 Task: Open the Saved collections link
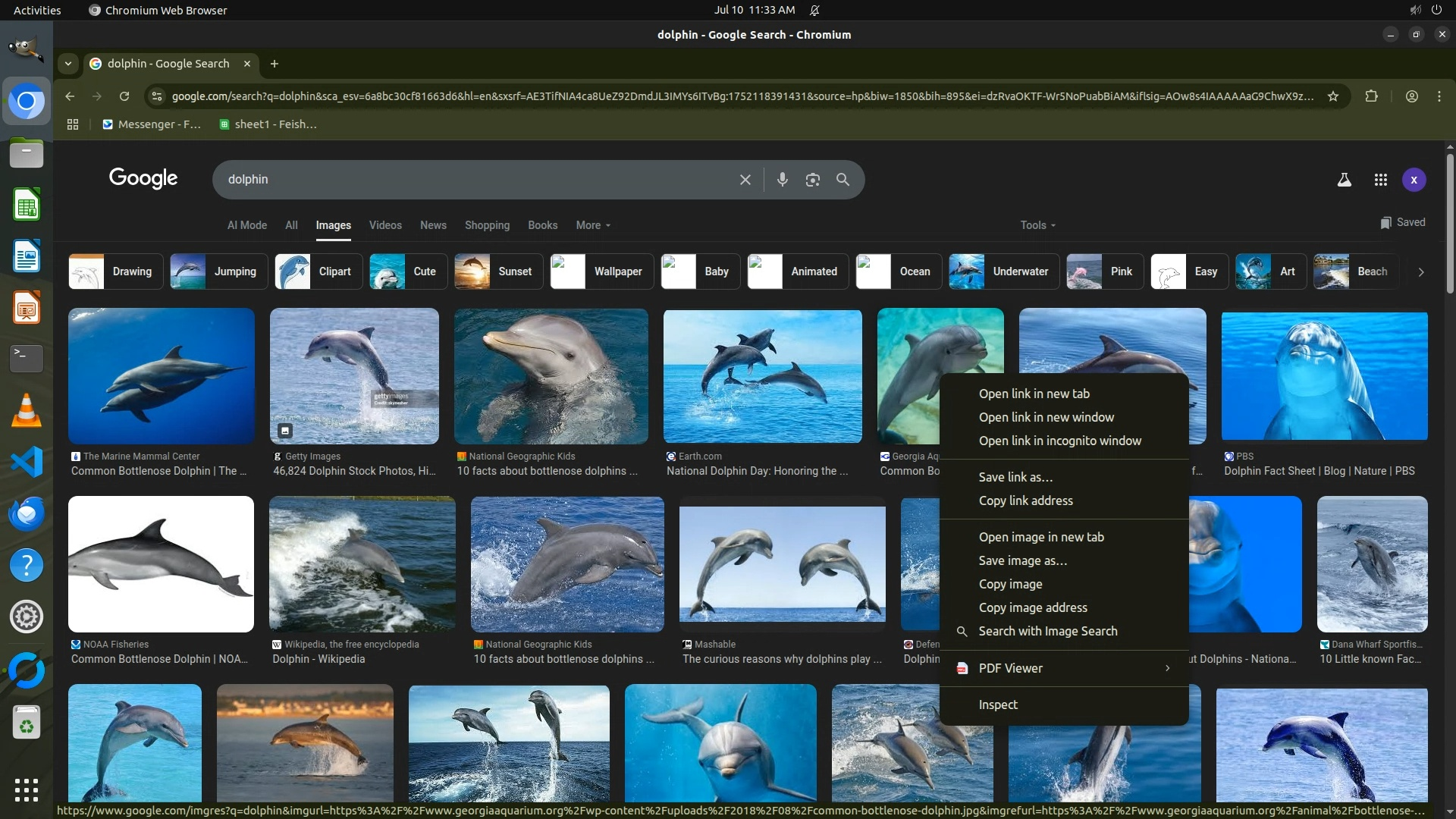(x=1402, y=222)
